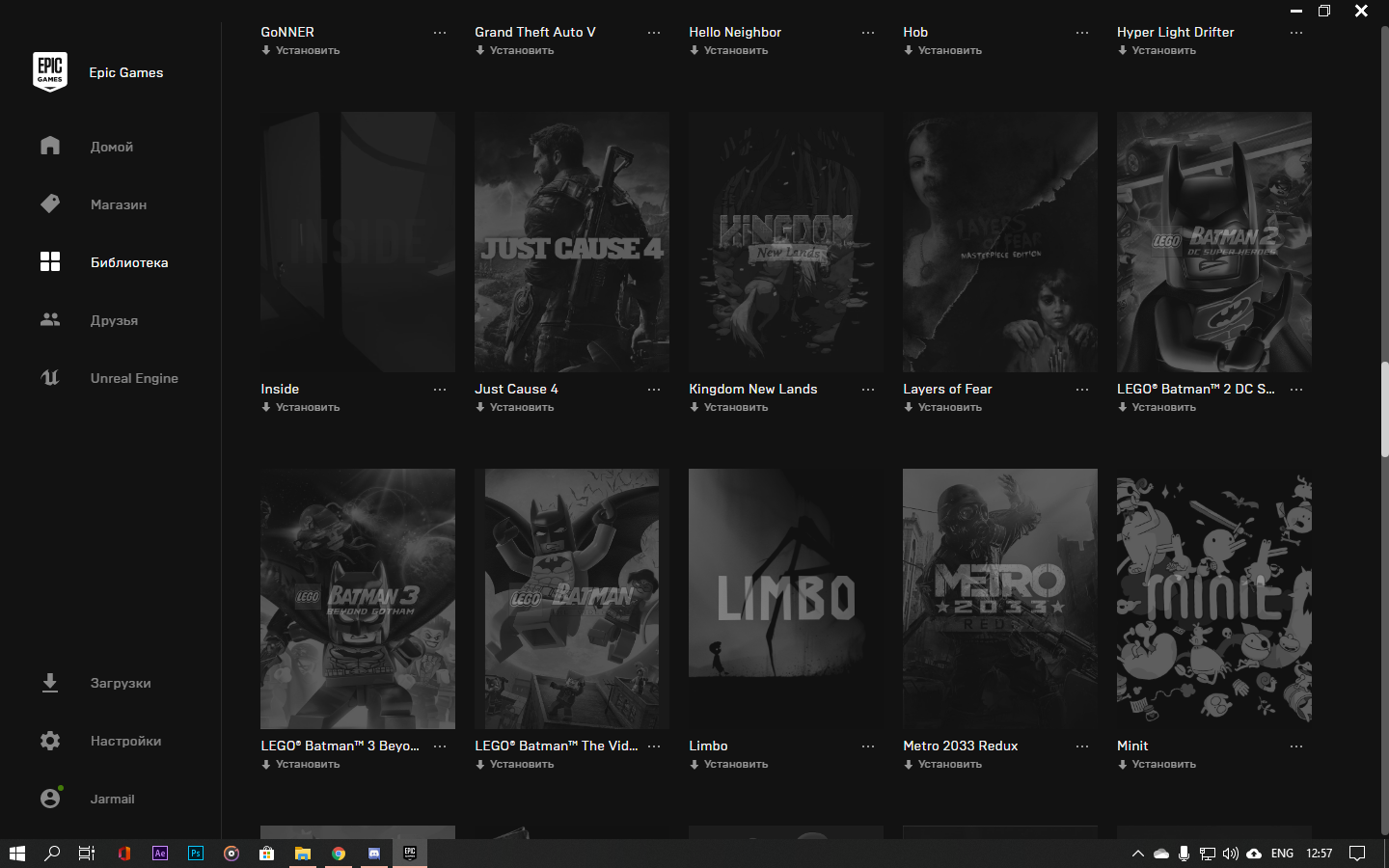Open the Jarmail account profile icon

[x=50, y=799]
